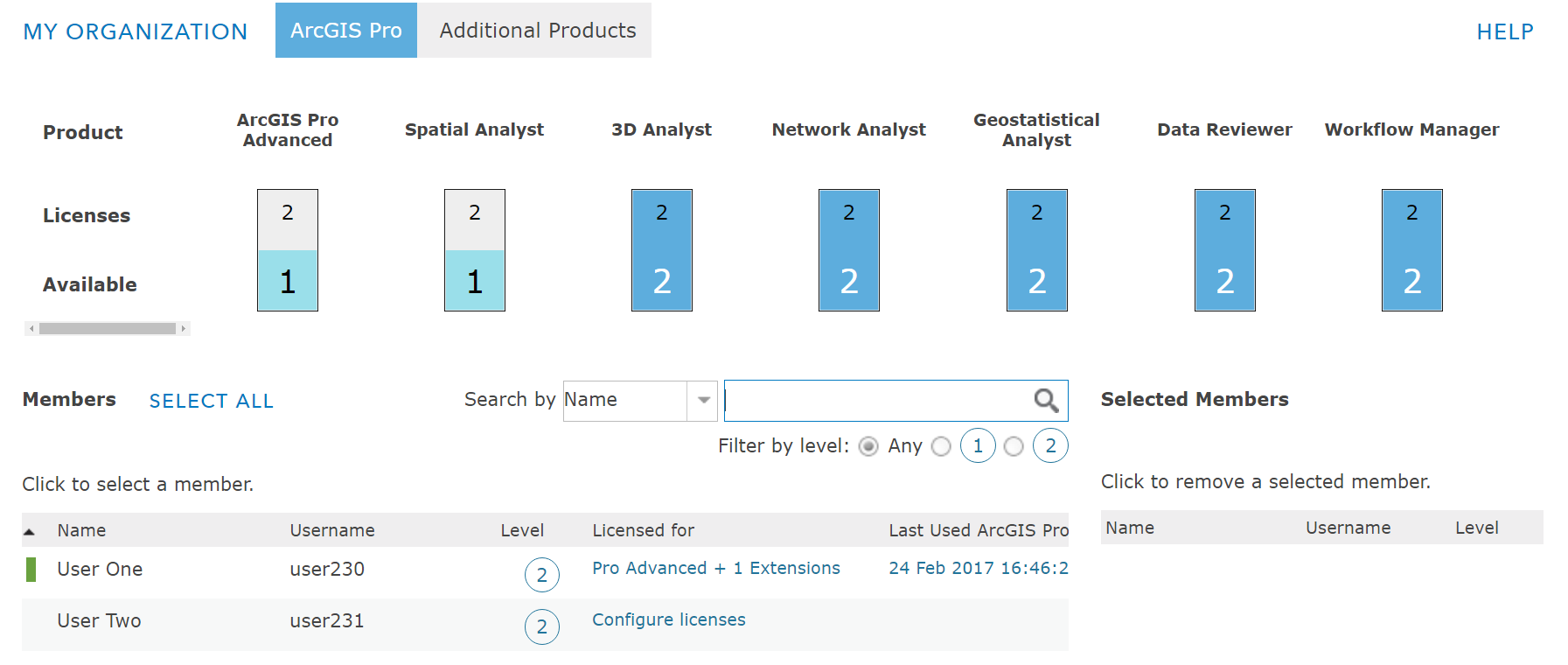Click the search magnifier icon
This screenshot has width=1568, height=665.
(x=1046, y=401)
